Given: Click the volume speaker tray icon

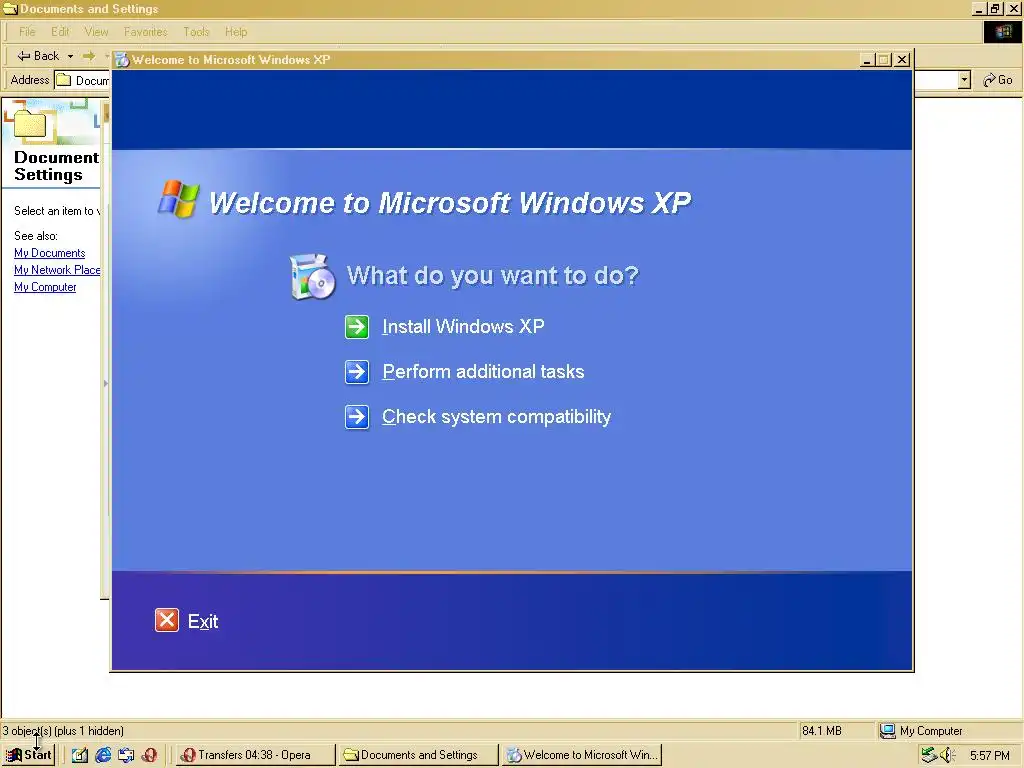Looking at the screenshot, I should 948,756.
